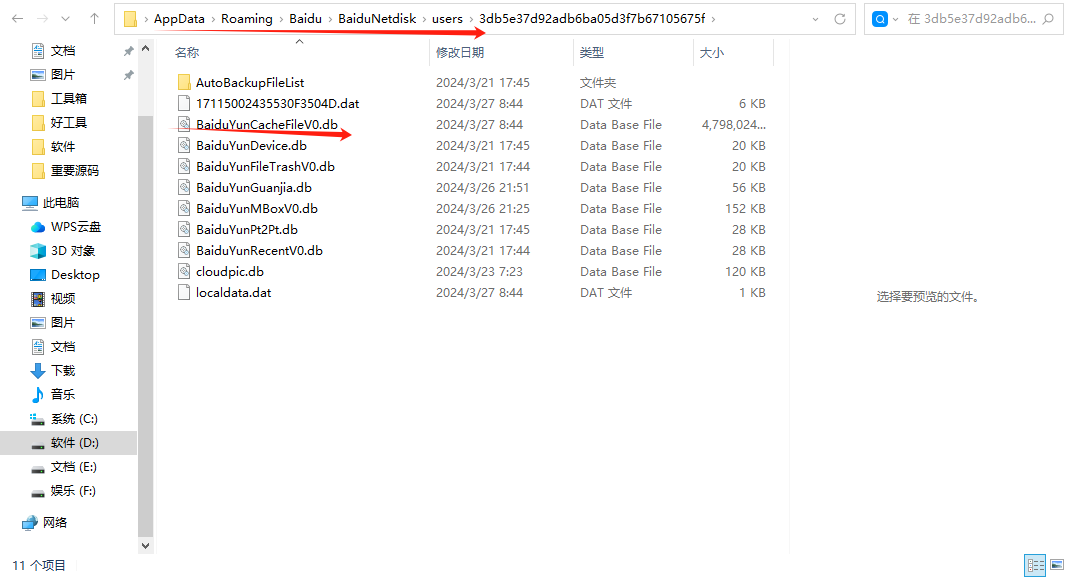
Task: Click navigation pane scrollbar up arrow
Action: [145, 49]
